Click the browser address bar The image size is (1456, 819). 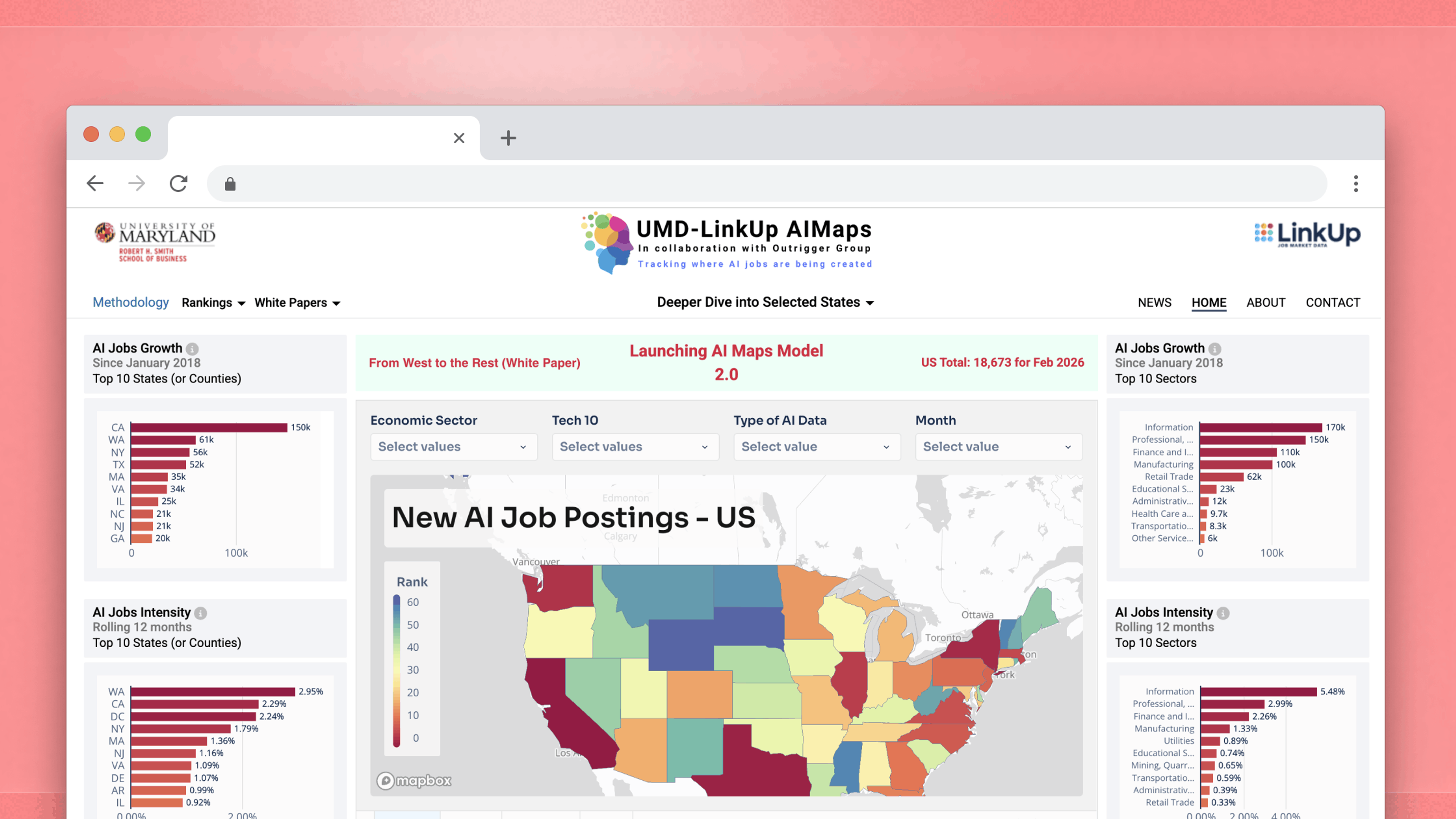pos(767,184)
